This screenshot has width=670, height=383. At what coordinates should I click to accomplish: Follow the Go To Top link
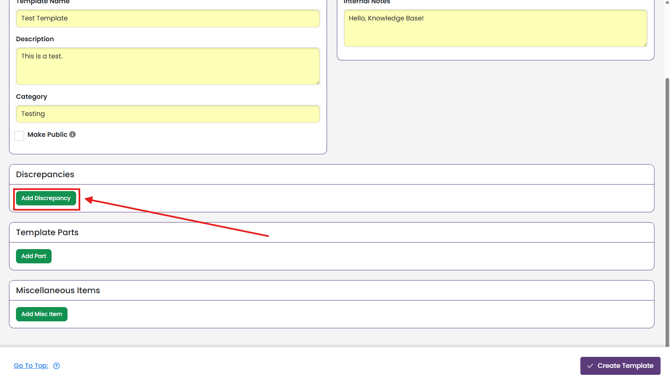[x=31, y=366]
